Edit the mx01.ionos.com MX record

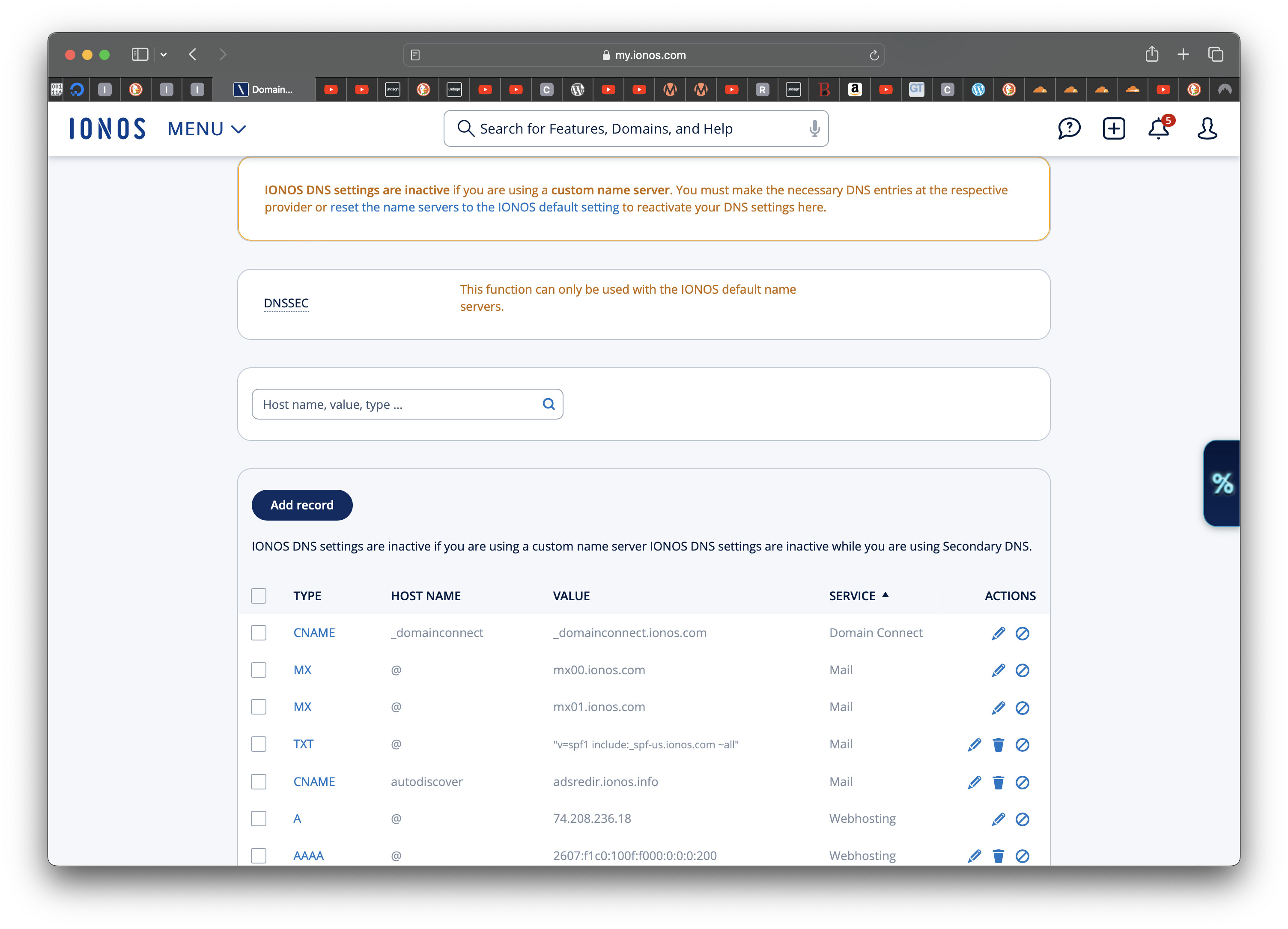pyautogui.click(x=998, y=708)
